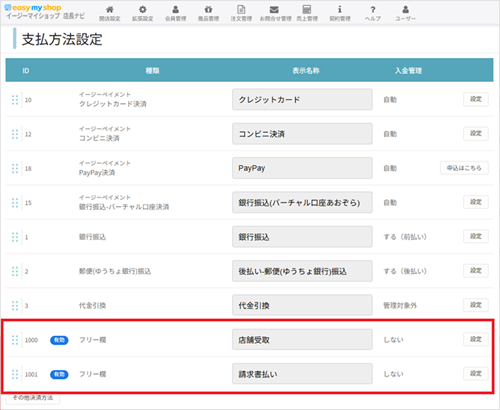Click the PayPay決済 type text
The image size is (500, 410).
point(97,173)
